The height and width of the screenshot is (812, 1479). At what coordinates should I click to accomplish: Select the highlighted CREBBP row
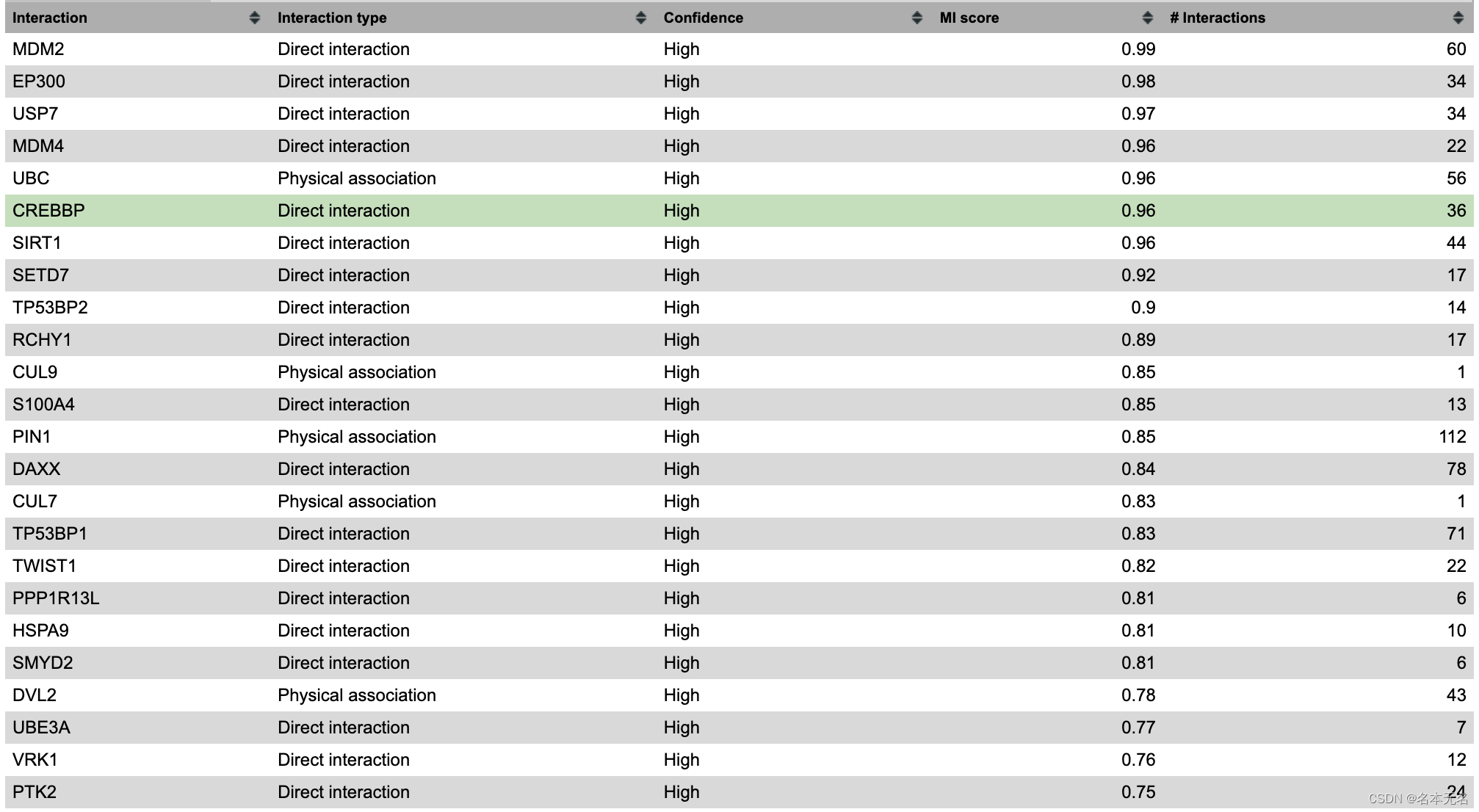click(x=48, y=211)
